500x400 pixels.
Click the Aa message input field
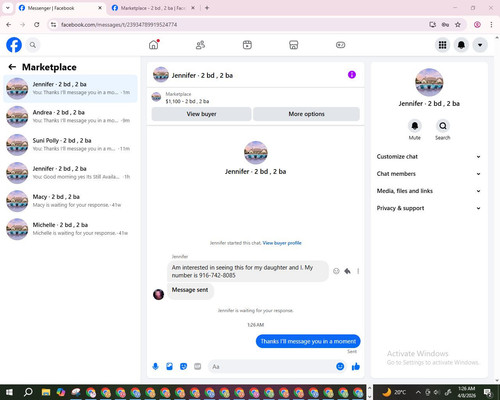272,367
